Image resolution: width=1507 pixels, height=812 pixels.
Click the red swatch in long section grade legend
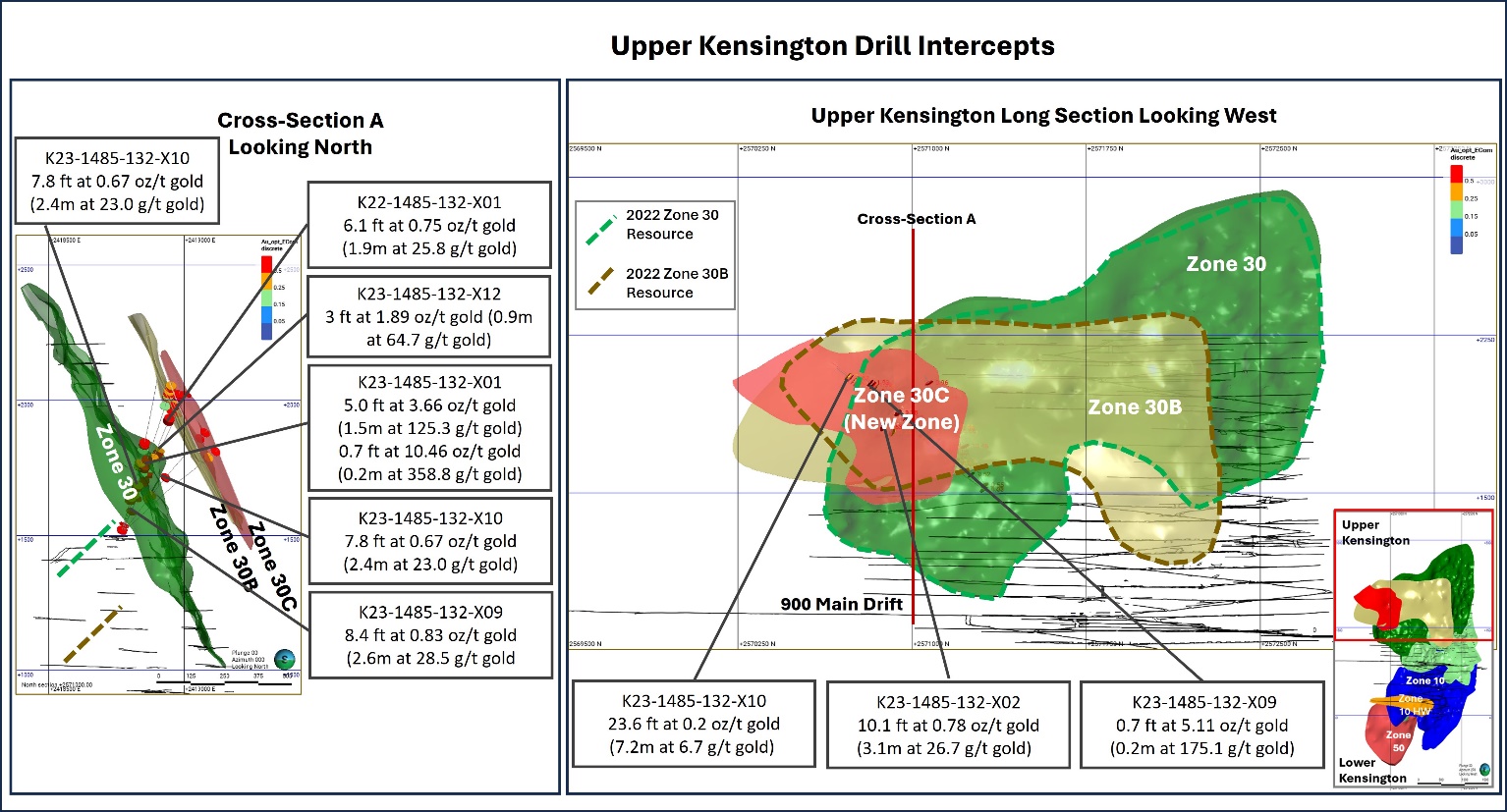point(1456,174)
